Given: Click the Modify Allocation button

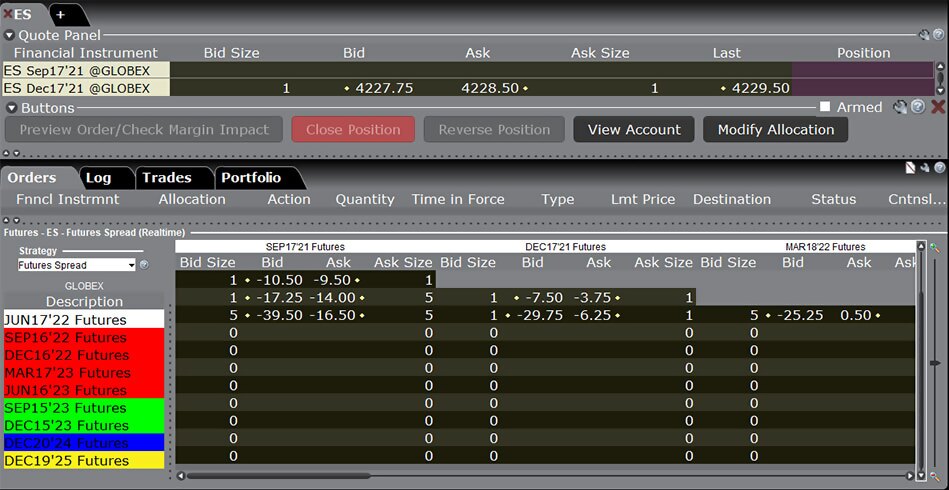Looking at the screenshot, I should point(776,129).
